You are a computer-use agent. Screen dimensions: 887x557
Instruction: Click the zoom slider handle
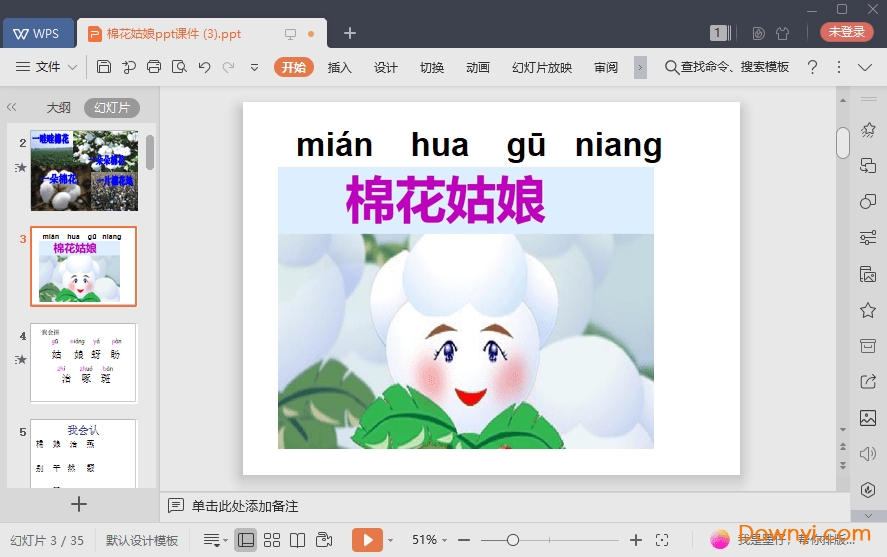tap(513, 540)
